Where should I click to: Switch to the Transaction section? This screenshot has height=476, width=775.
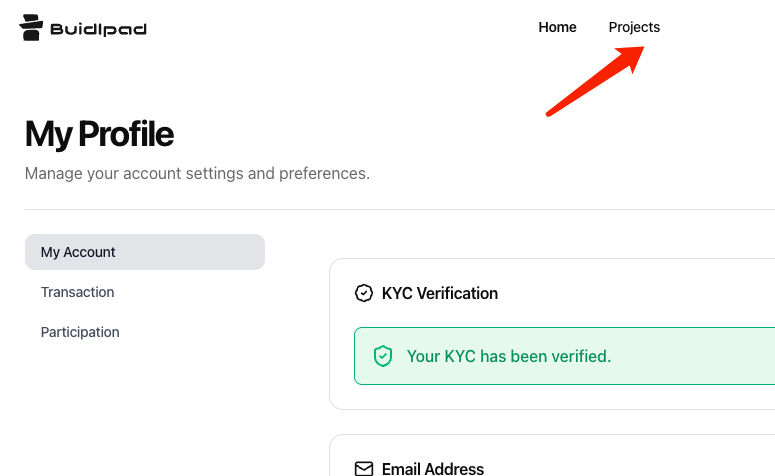78,292
